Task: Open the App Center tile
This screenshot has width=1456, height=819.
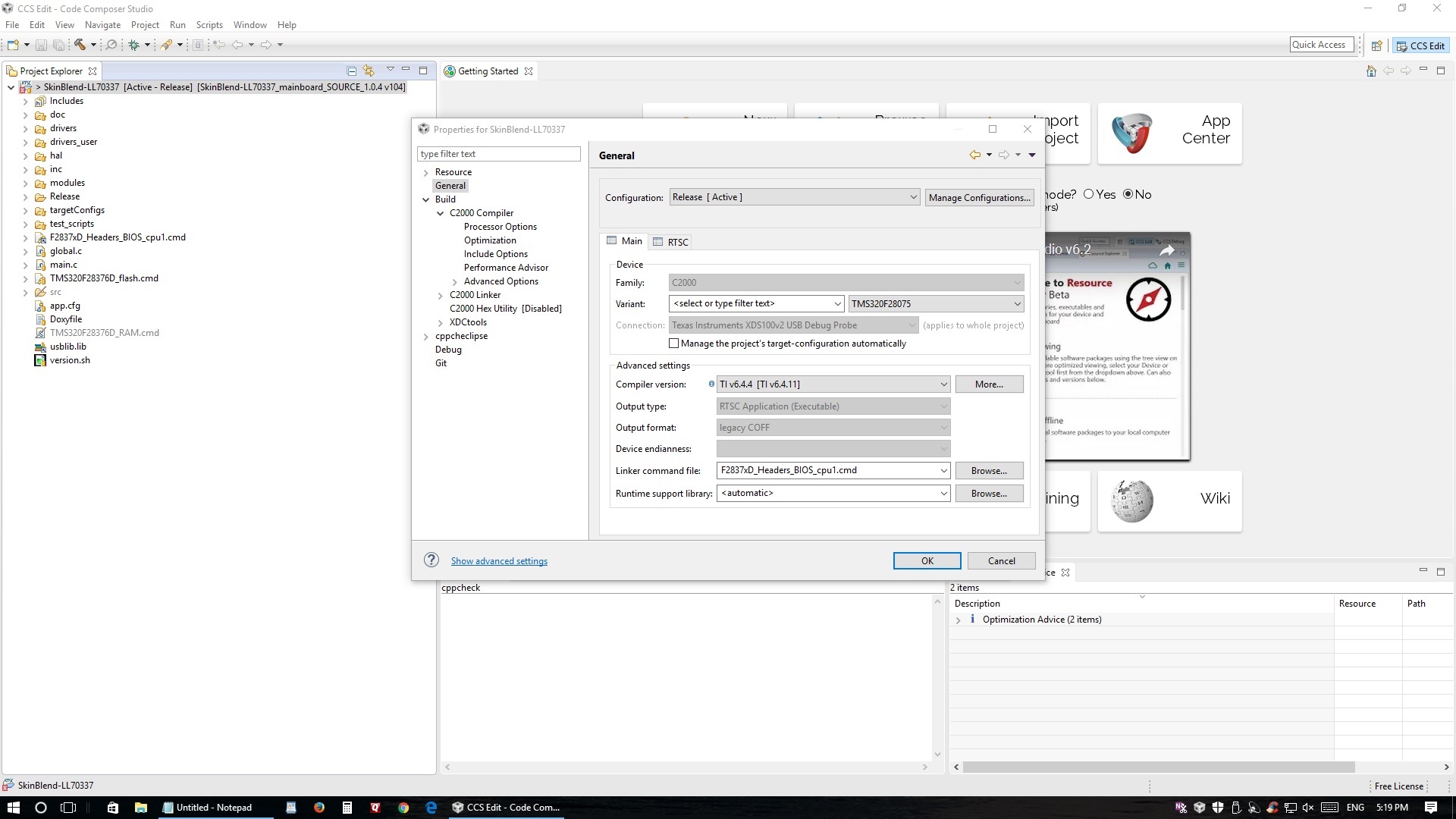Action: pyautogui.click(x=1170, y=133)
